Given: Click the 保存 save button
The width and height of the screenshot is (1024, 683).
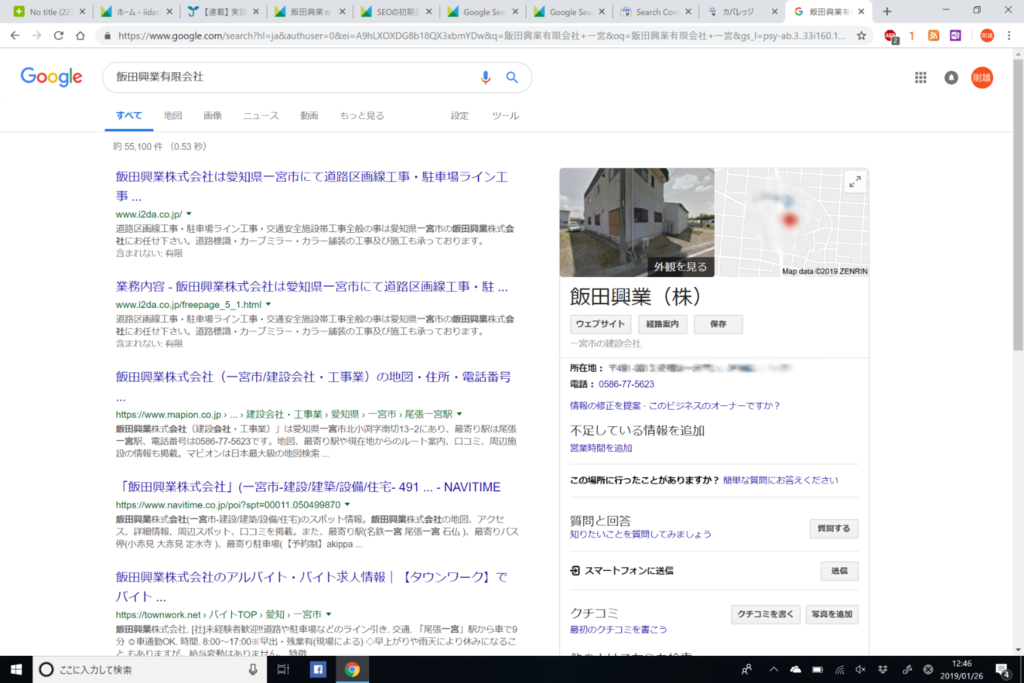Looking at the screenshot, I should [x=718, y=324].
